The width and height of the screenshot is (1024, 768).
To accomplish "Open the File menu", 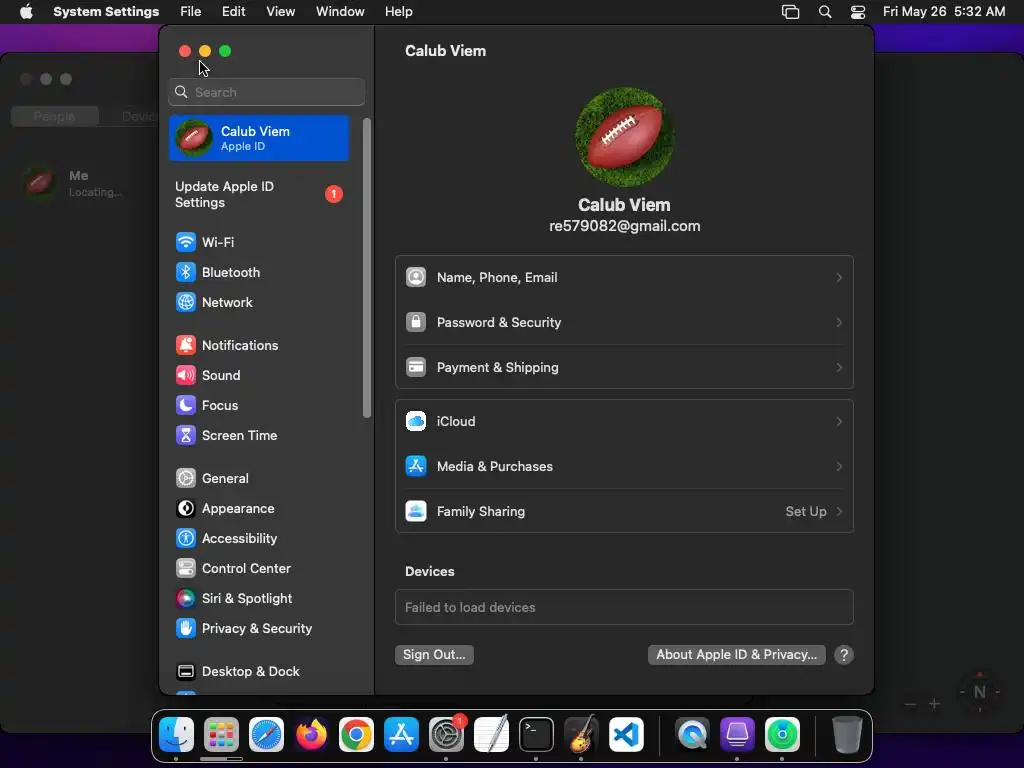I will (191, 12).
